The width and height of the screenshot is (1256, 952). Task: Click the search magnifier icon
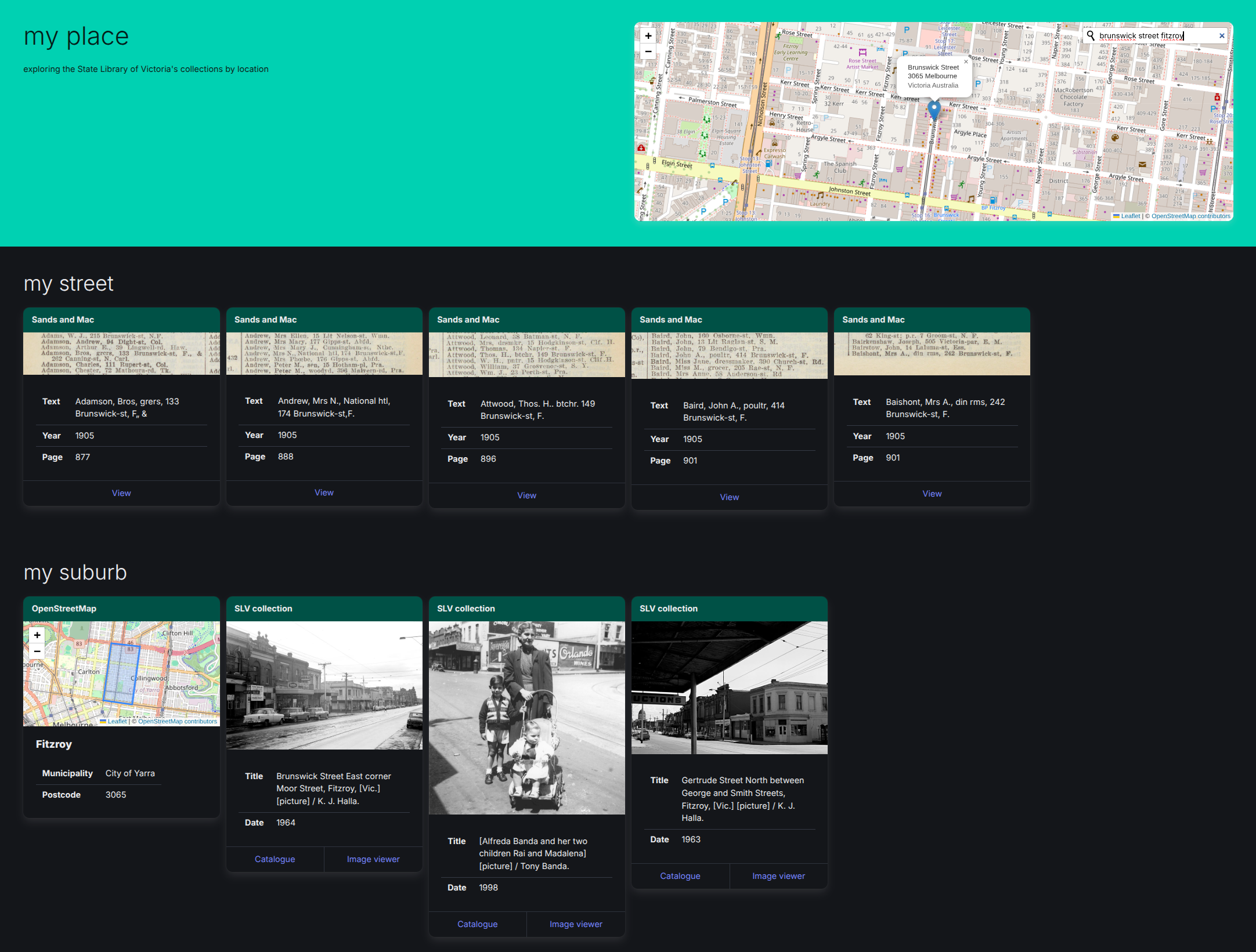[1091, 36]
